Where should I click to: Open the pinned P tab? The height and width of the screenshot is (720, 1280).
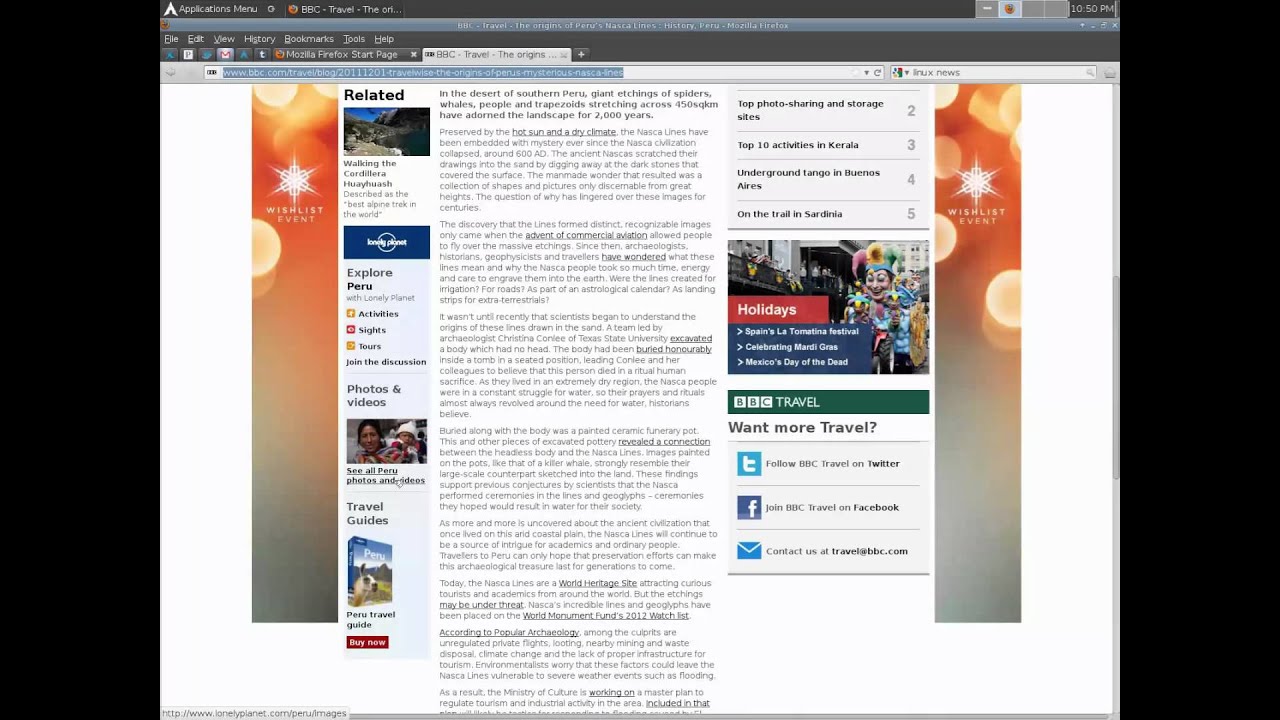188,55
